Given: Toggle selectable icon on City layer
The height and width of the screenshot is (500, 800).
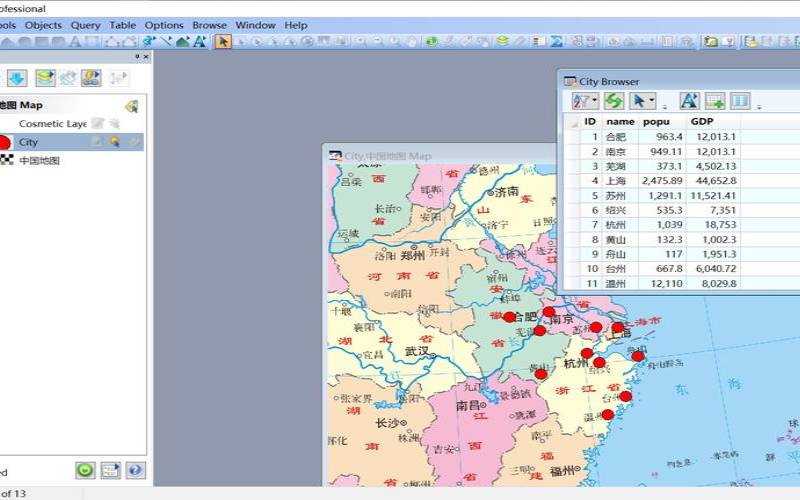Looking at the screenshot, I should [x=115, y=142].
